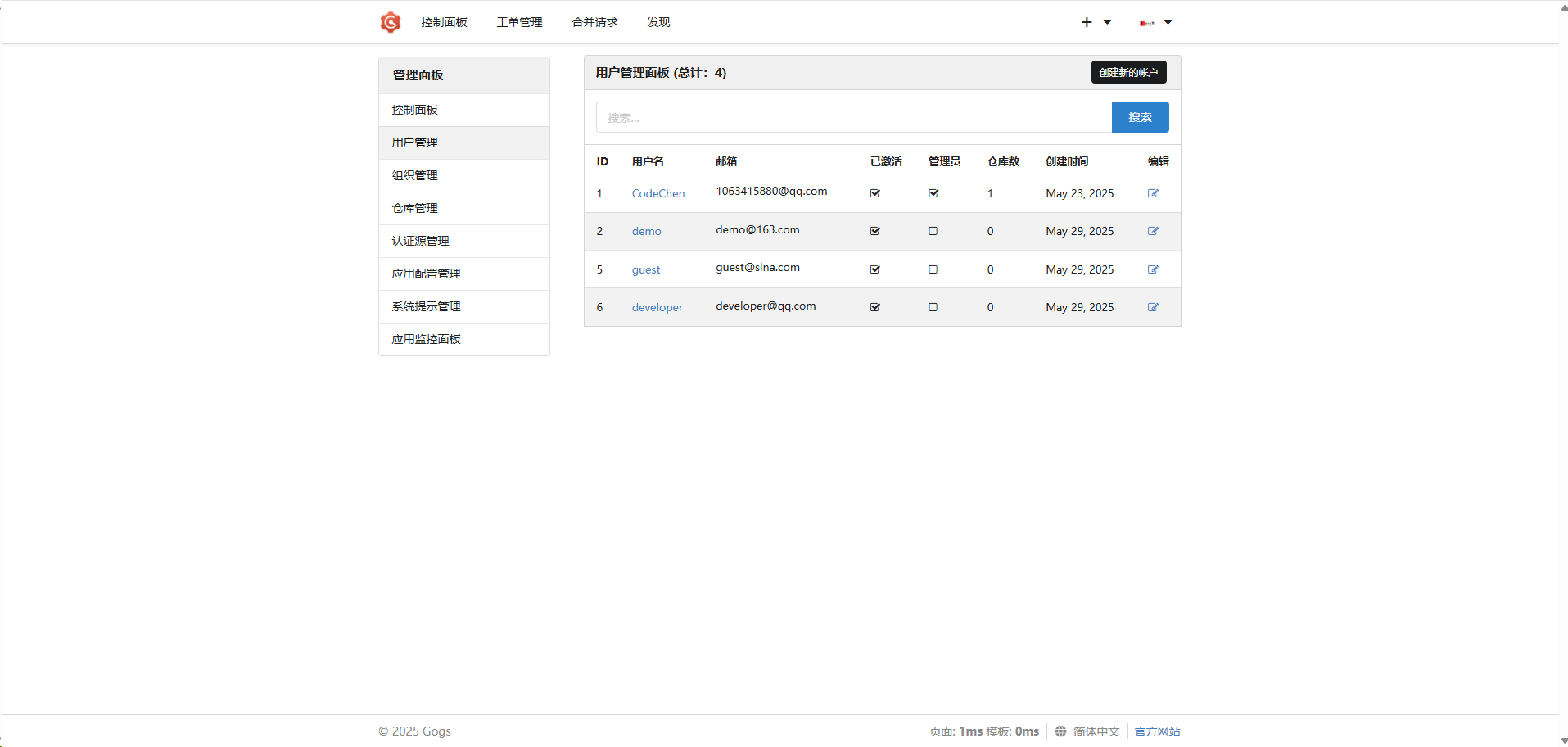Screen dimensions: 1568x747
Task: Select 仓库管理 from the admin sidebar
Action: click(415, 208)
